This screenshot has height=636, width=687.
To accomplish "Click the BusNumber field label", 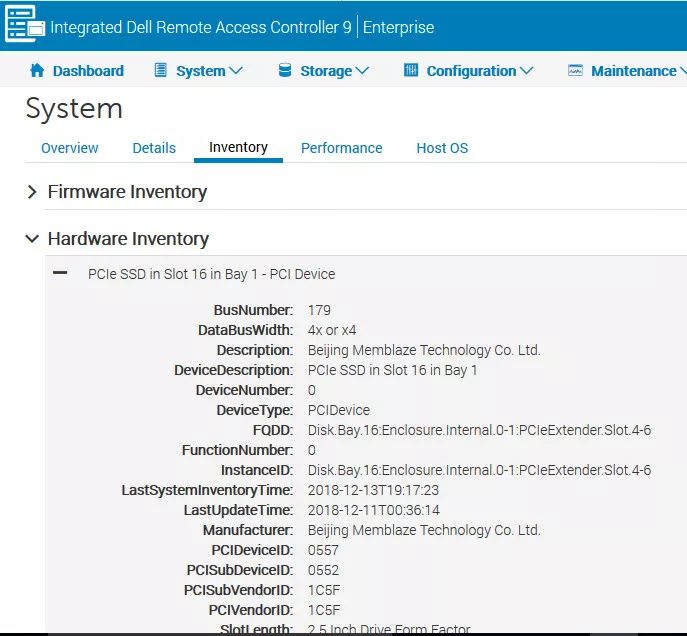I will pos(253,310).
